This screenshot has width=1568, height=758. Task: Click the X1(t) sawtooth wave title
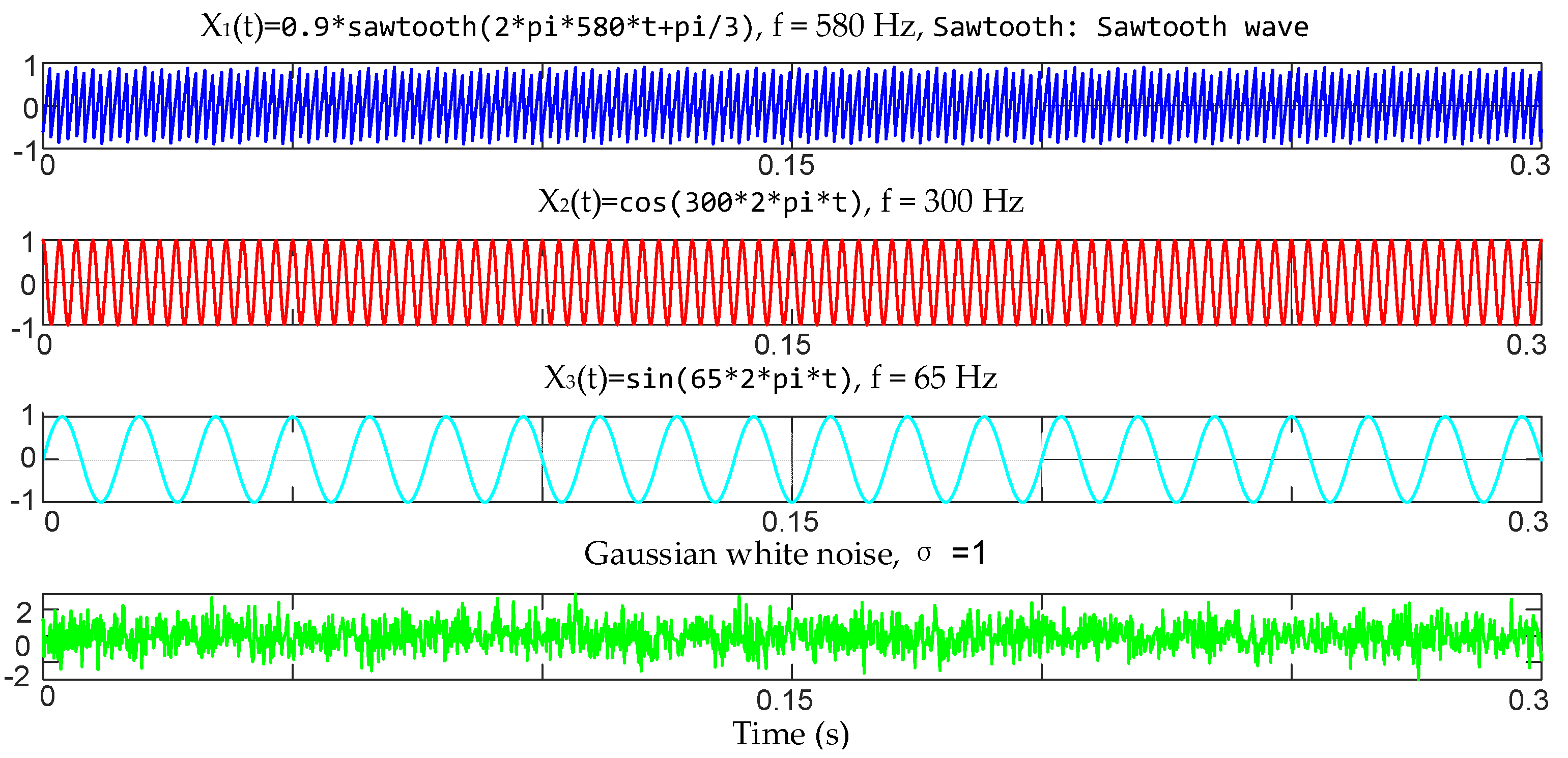pos(755,27)
